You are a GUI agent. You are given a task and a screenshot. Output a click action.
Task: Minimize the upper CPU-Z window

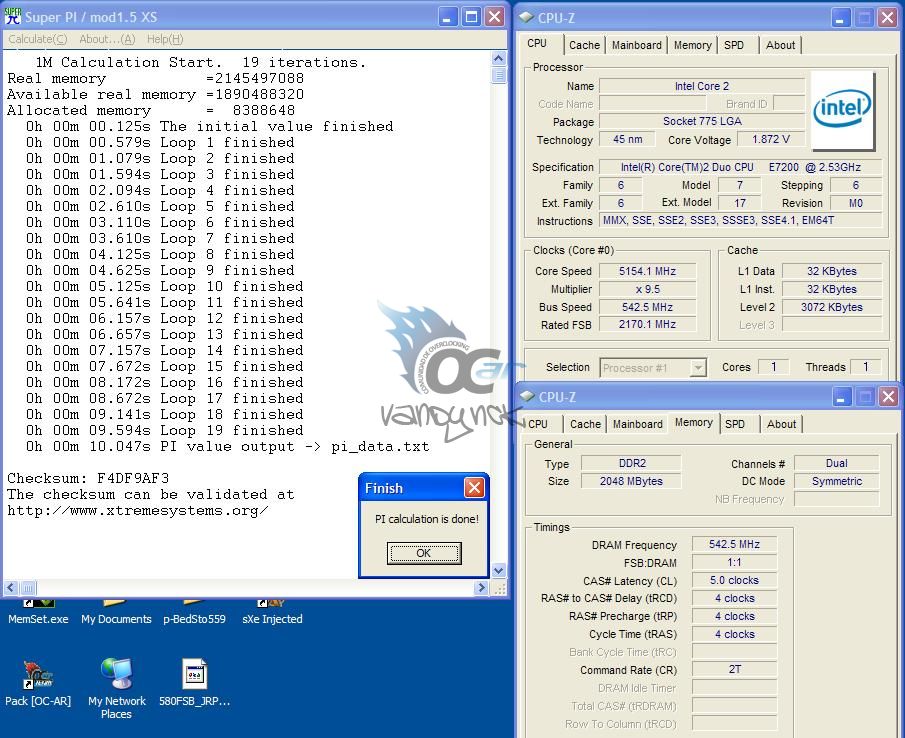click(840, 18)
